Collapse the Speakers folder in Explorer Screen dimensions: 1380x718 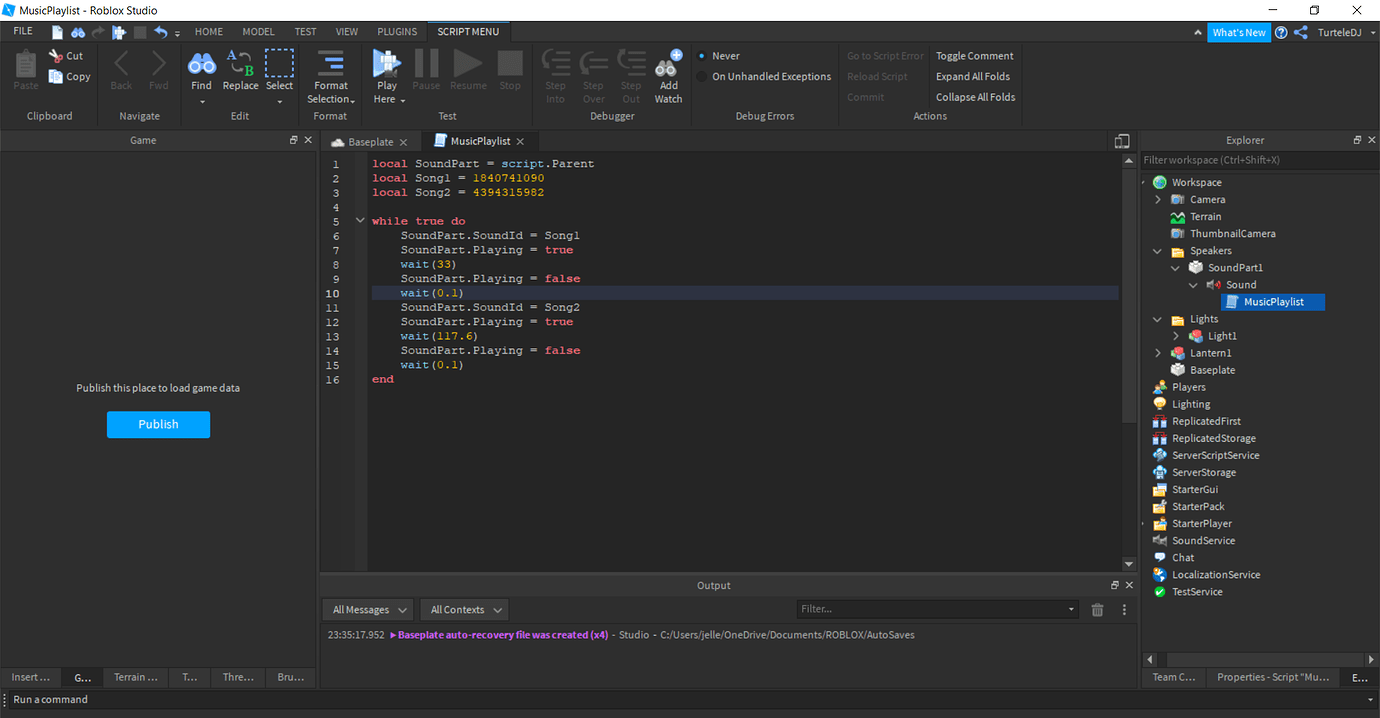tap(1157, 250)
